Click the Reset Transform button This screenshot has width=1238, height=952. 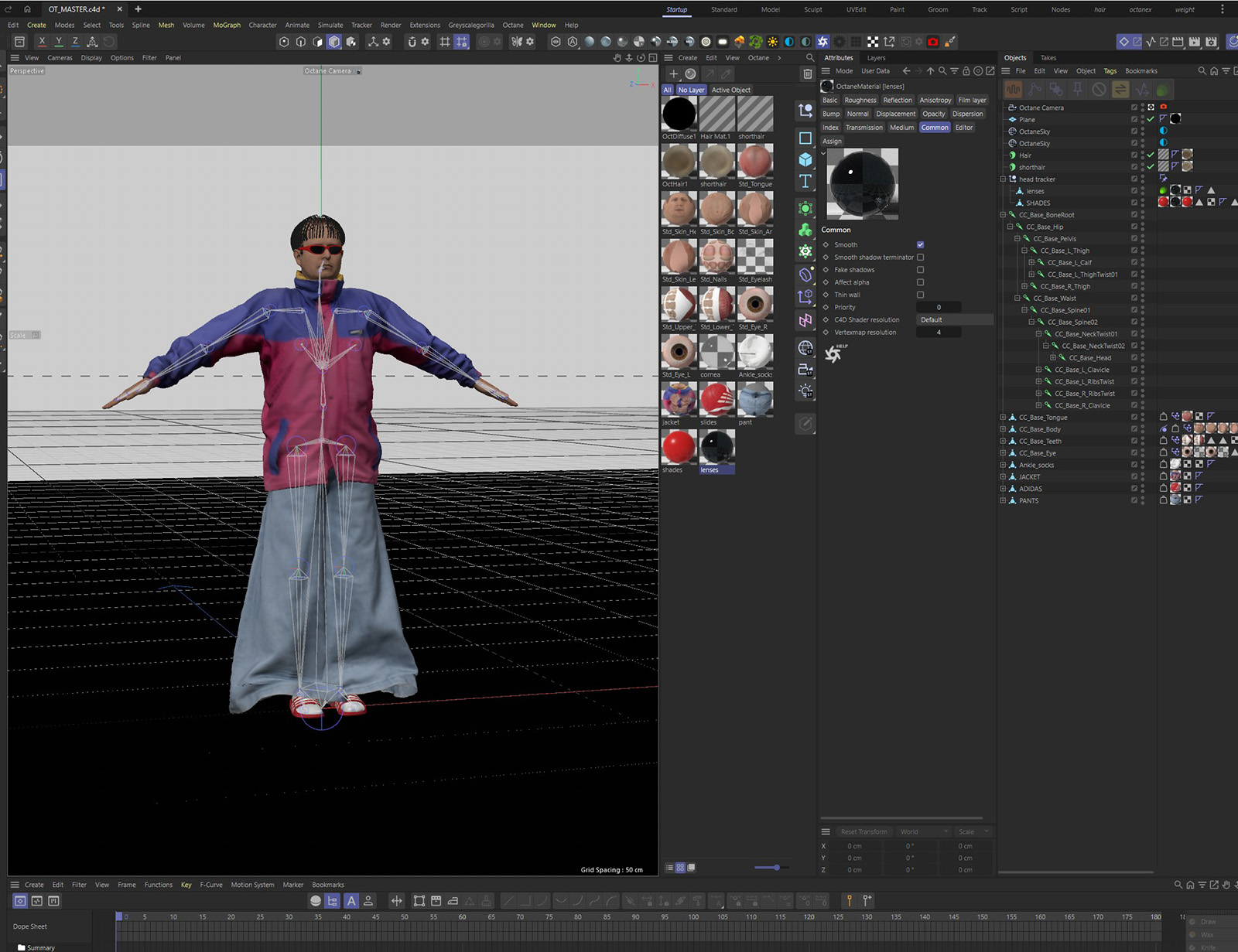864,832
